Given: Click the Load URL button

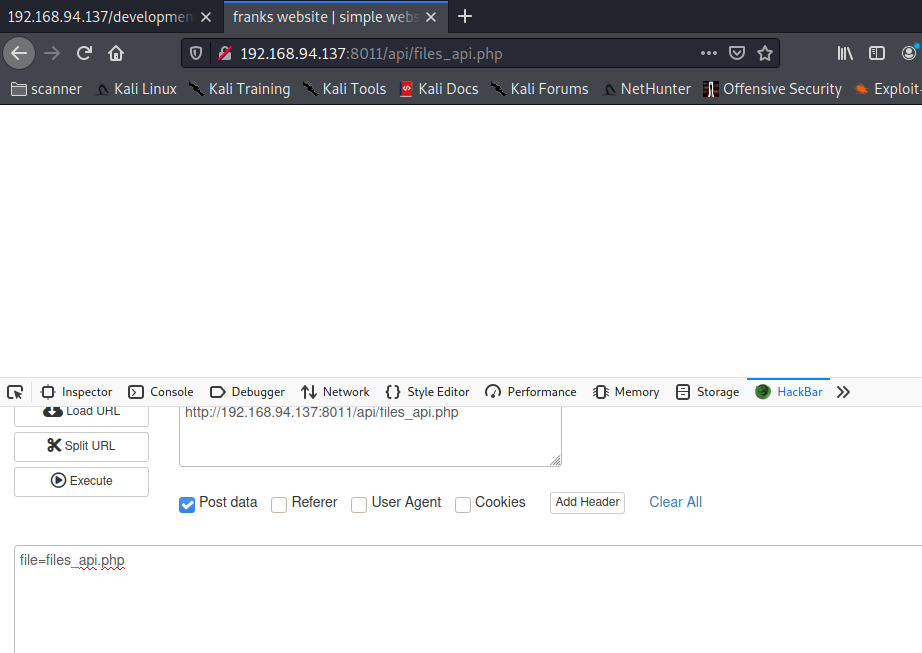Looking at the screenshot, I should [81, 415].
